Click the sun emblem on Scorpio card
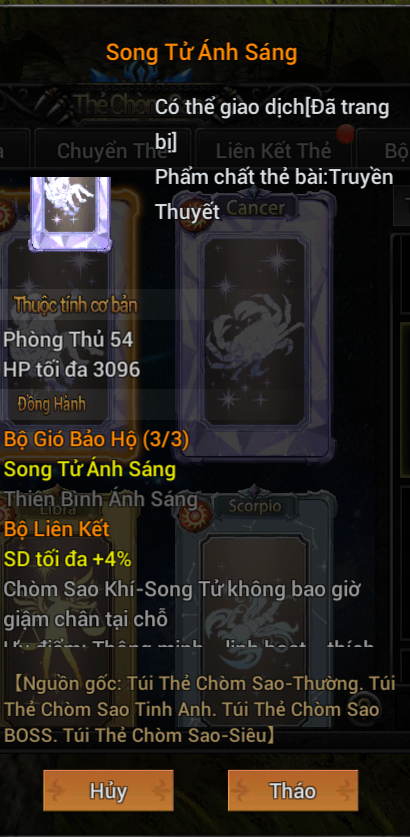The width and height of the screenshot is (410, 837). pos(193,515)
